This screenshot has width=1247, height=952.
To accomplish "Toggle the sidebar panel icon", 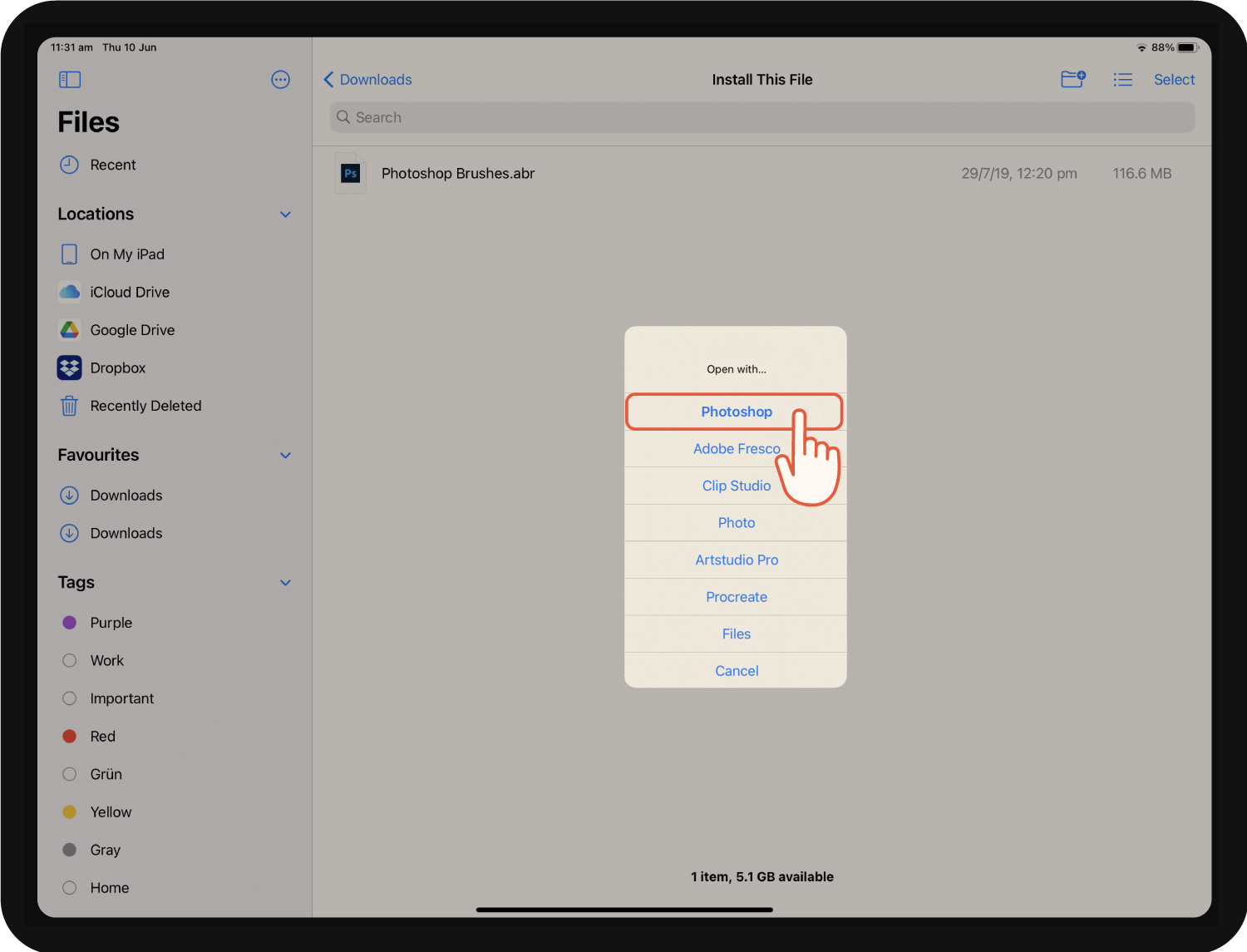I will 70,80.
